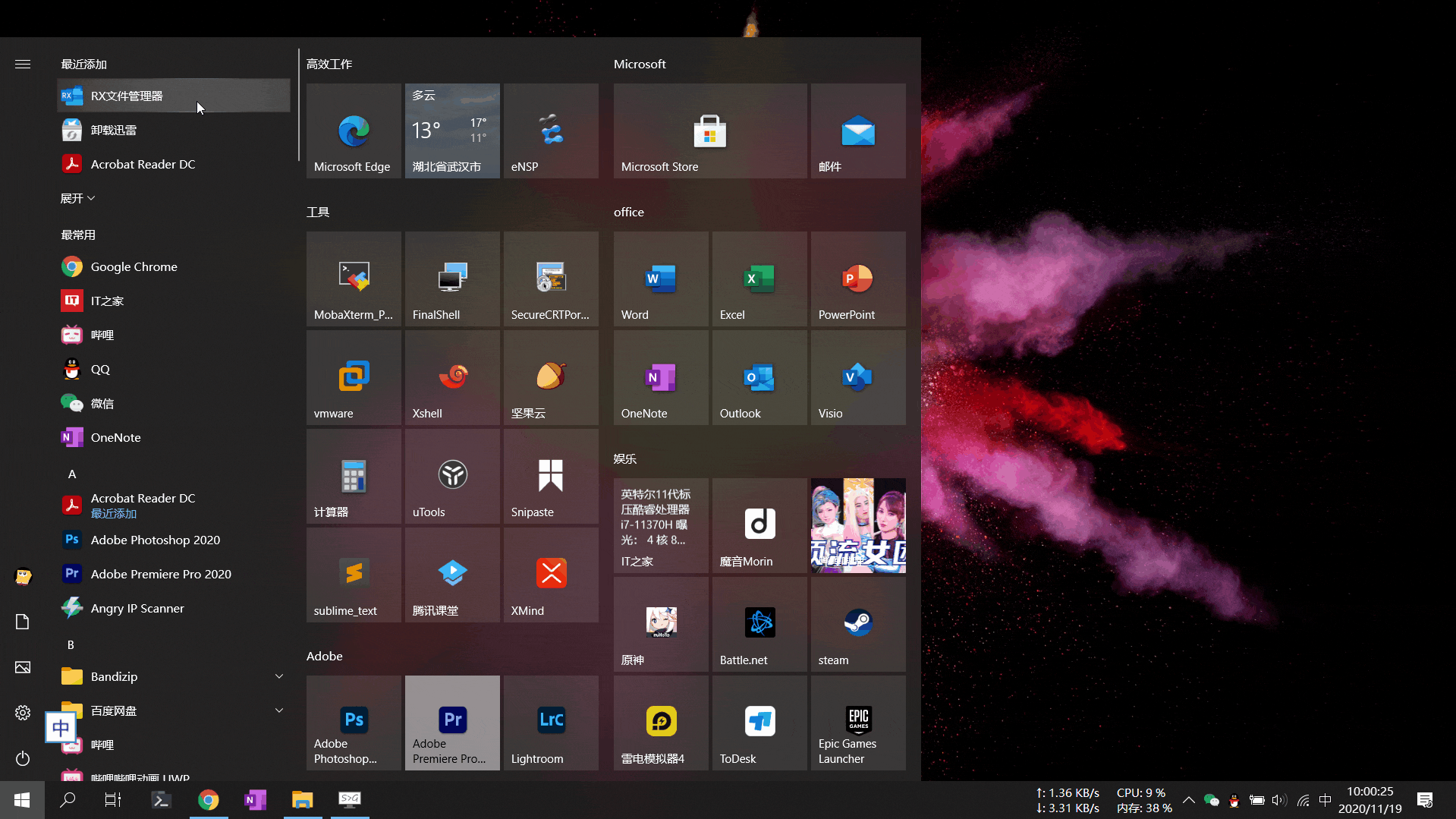Open the vmware tile
The width and height of the screenshot is (1456, 819).
coord(354,377)
